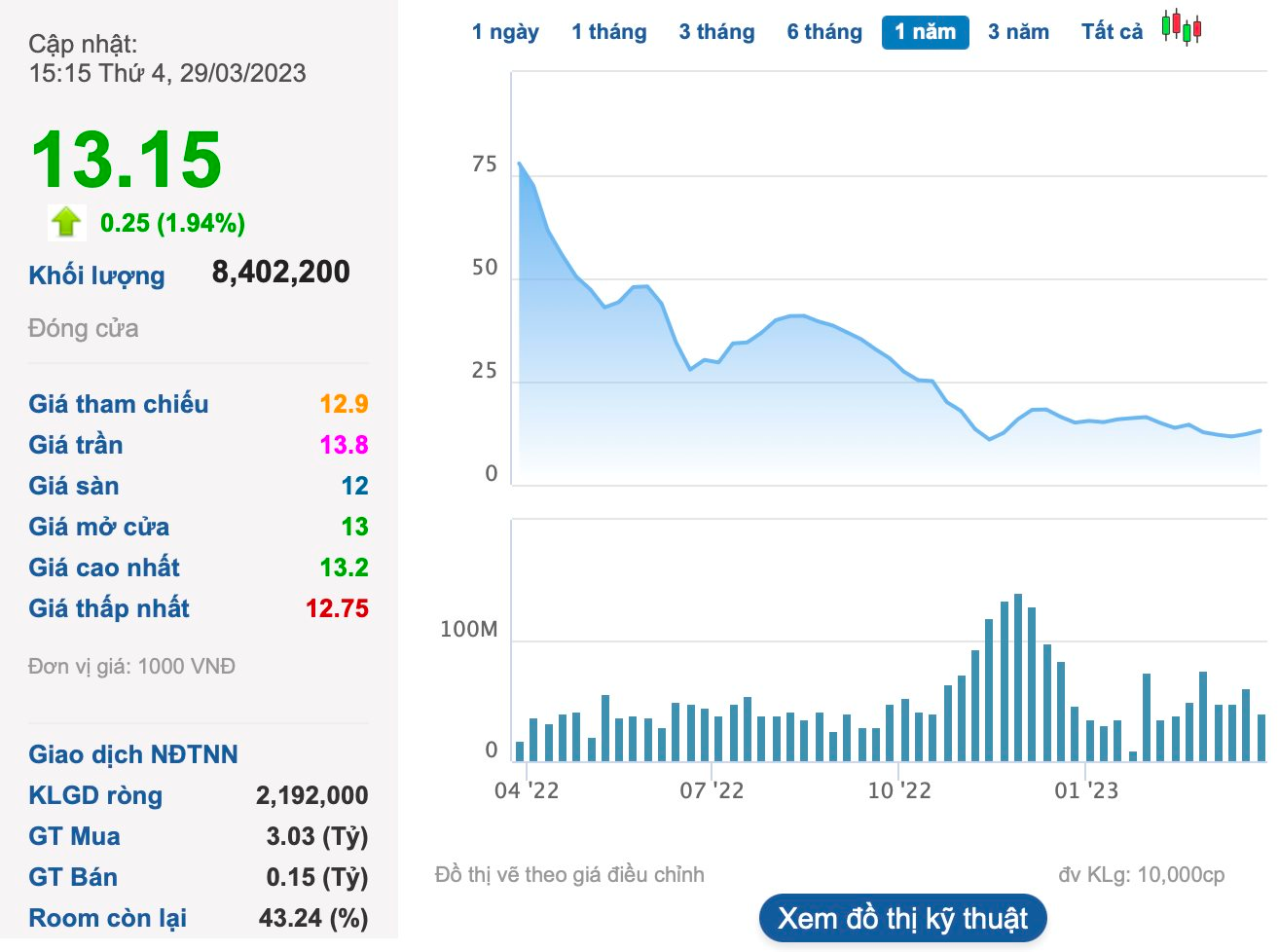Image resolution: width=1279 pixels, height=952 pixels.
Task: Select the "1 ngày" time range
Action: point(505,31)
